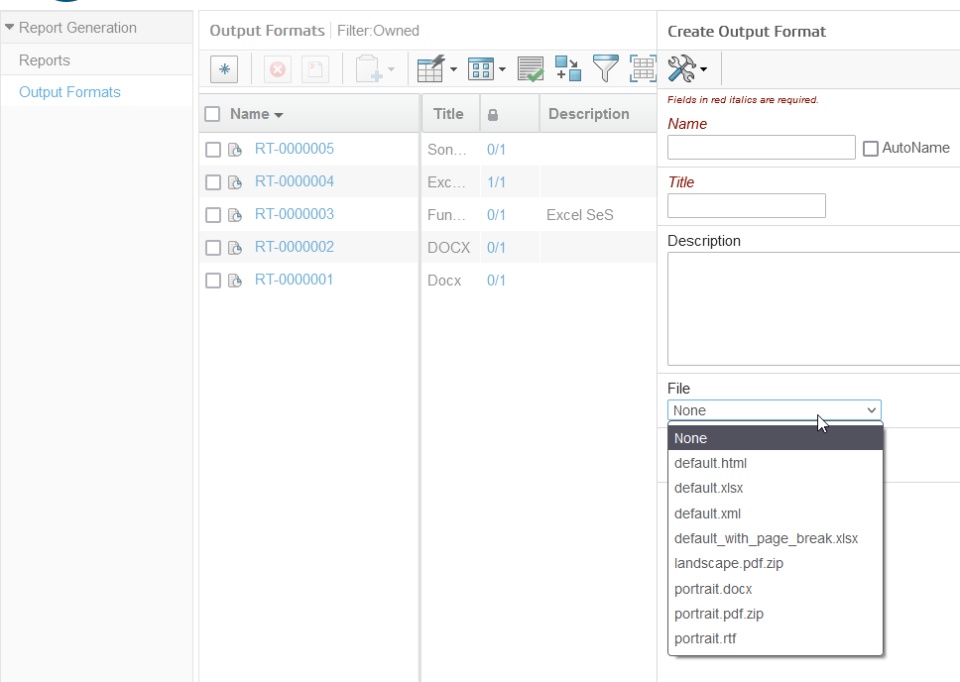Open the RT-0000003 link

point(294,214)
